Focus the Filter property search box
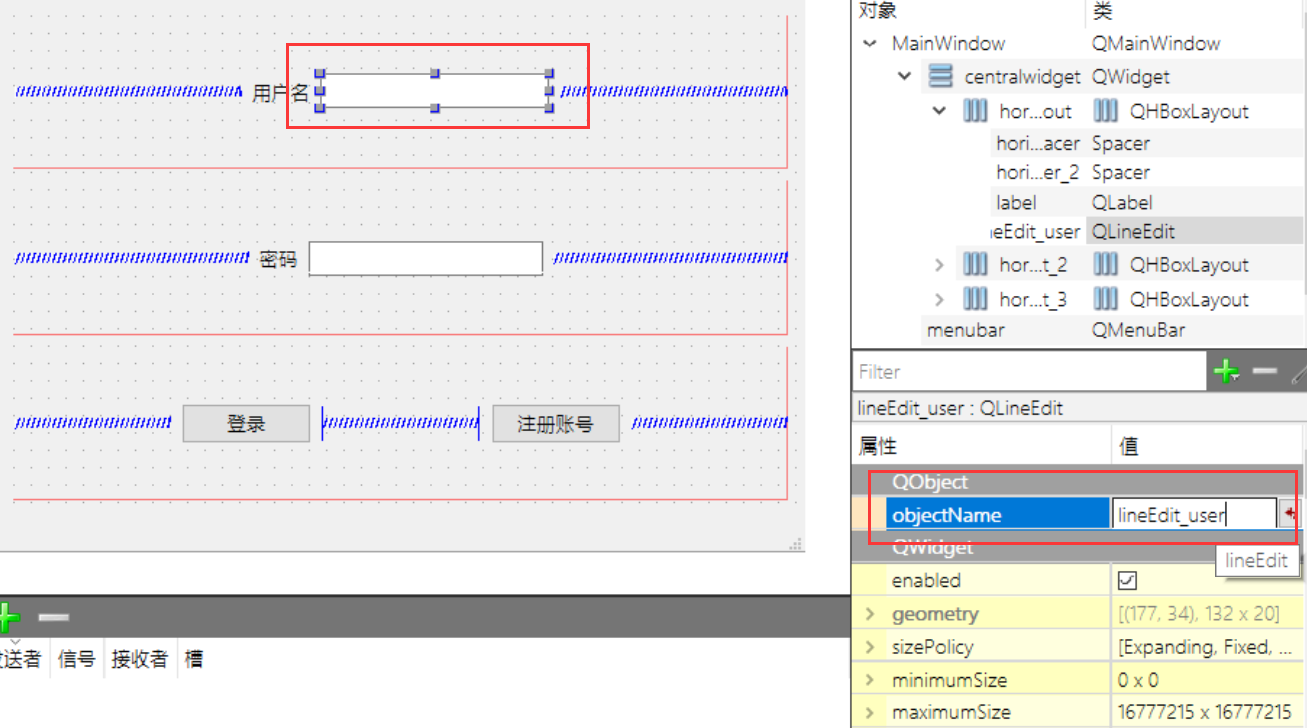 tap(1030, 372)
